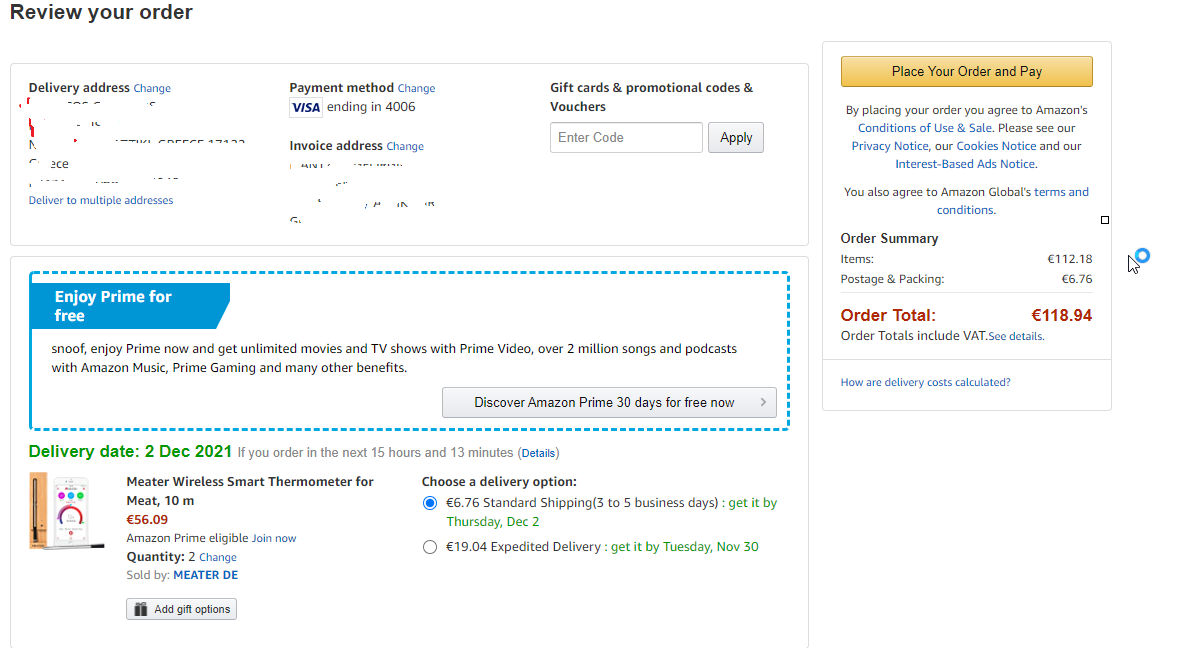Screen dimensions: 1191x648
Task: Open Conditions of Use & Sale link
Action: [925, 128]
